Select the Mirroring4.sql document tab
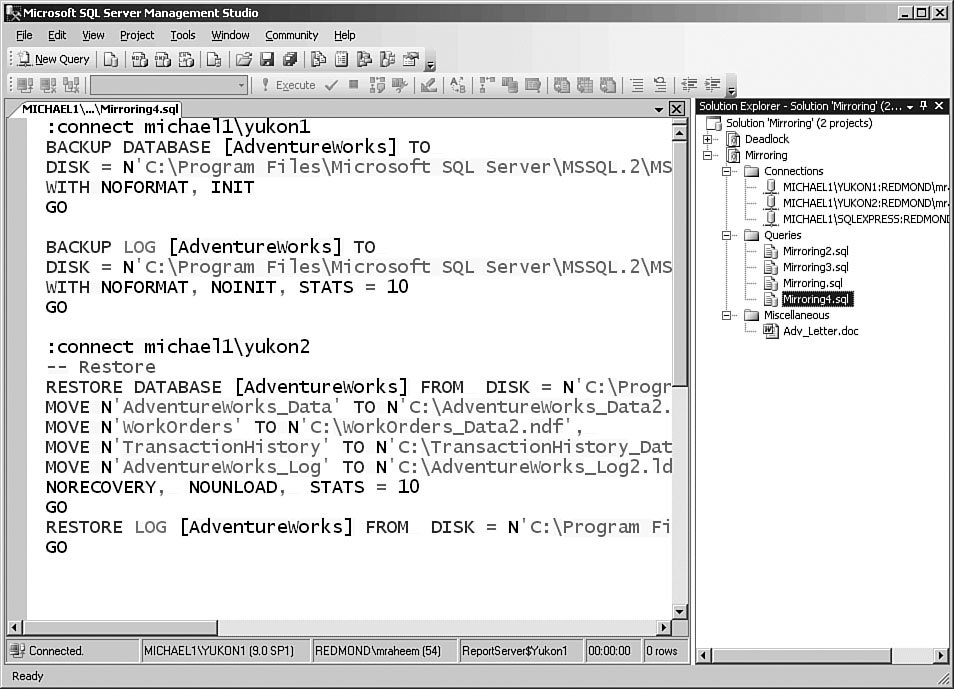954x689 pixels. 100,109
